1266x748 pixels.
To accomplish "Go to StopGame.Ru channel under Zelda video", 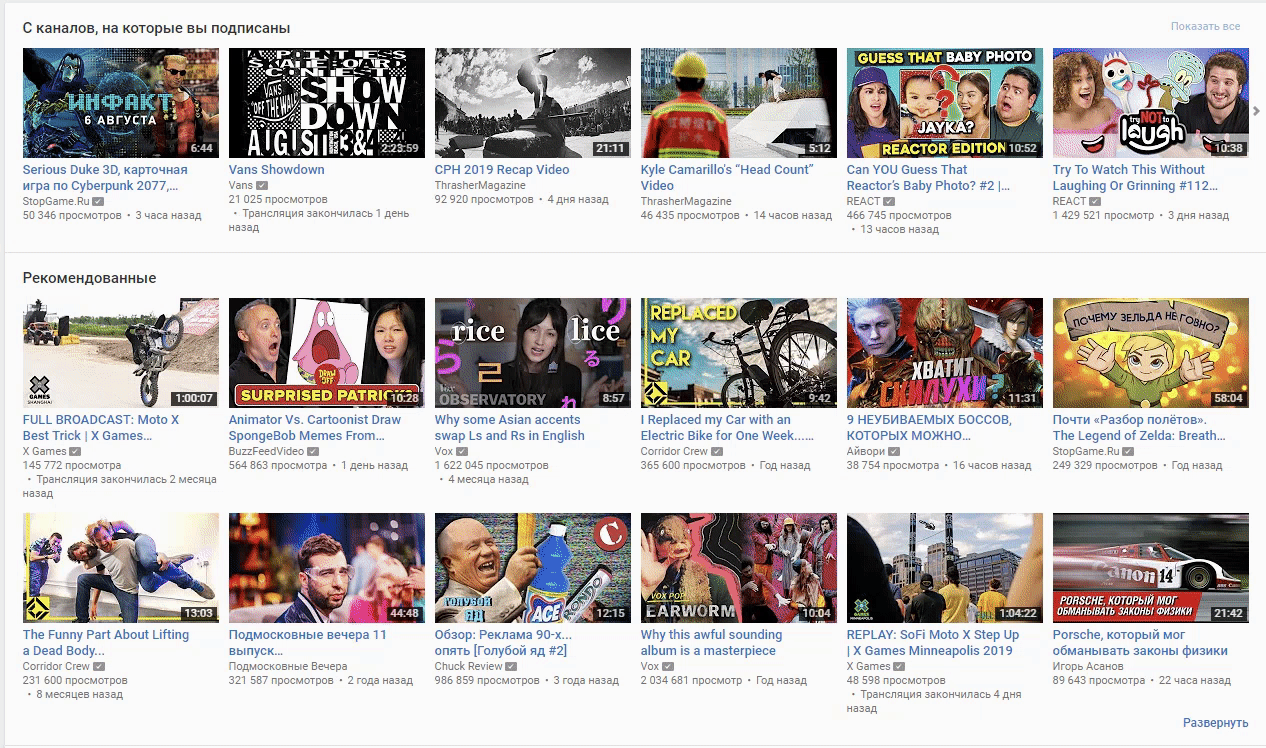I will point(1086,451).
